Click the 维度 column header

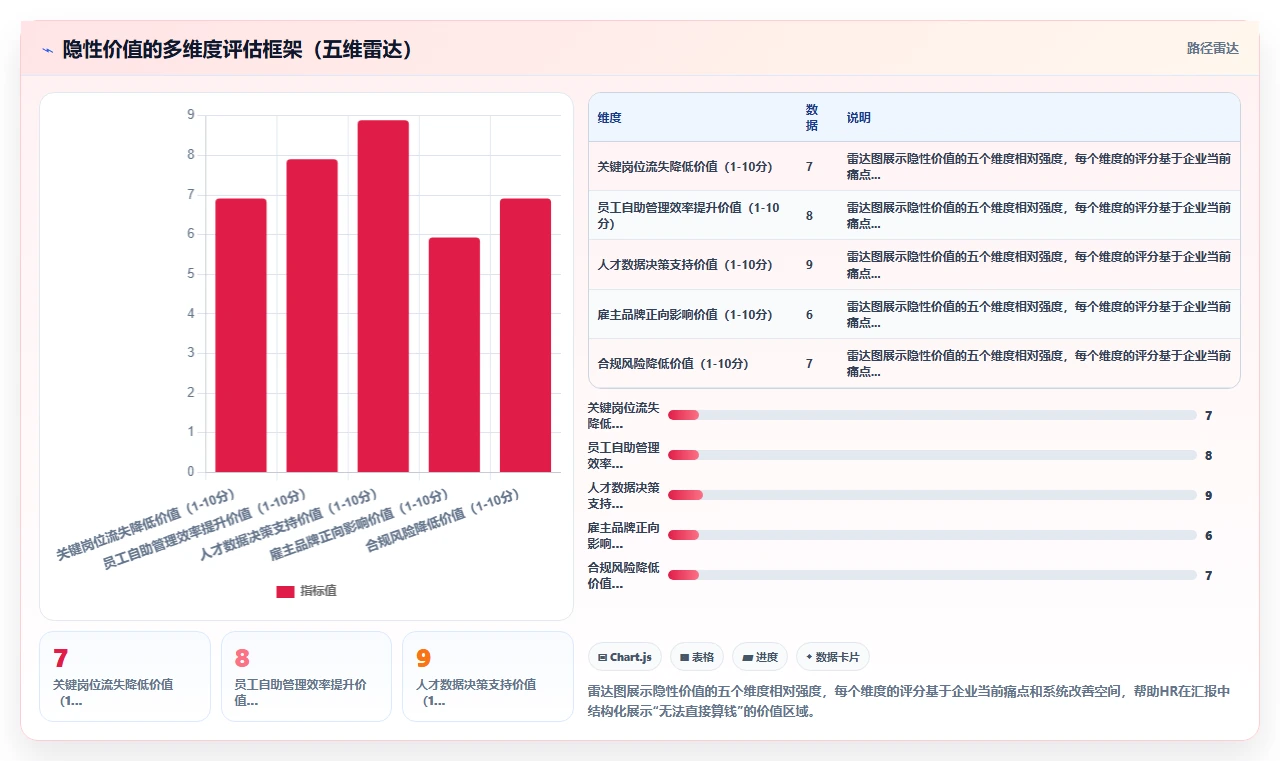tap(610, 117)
